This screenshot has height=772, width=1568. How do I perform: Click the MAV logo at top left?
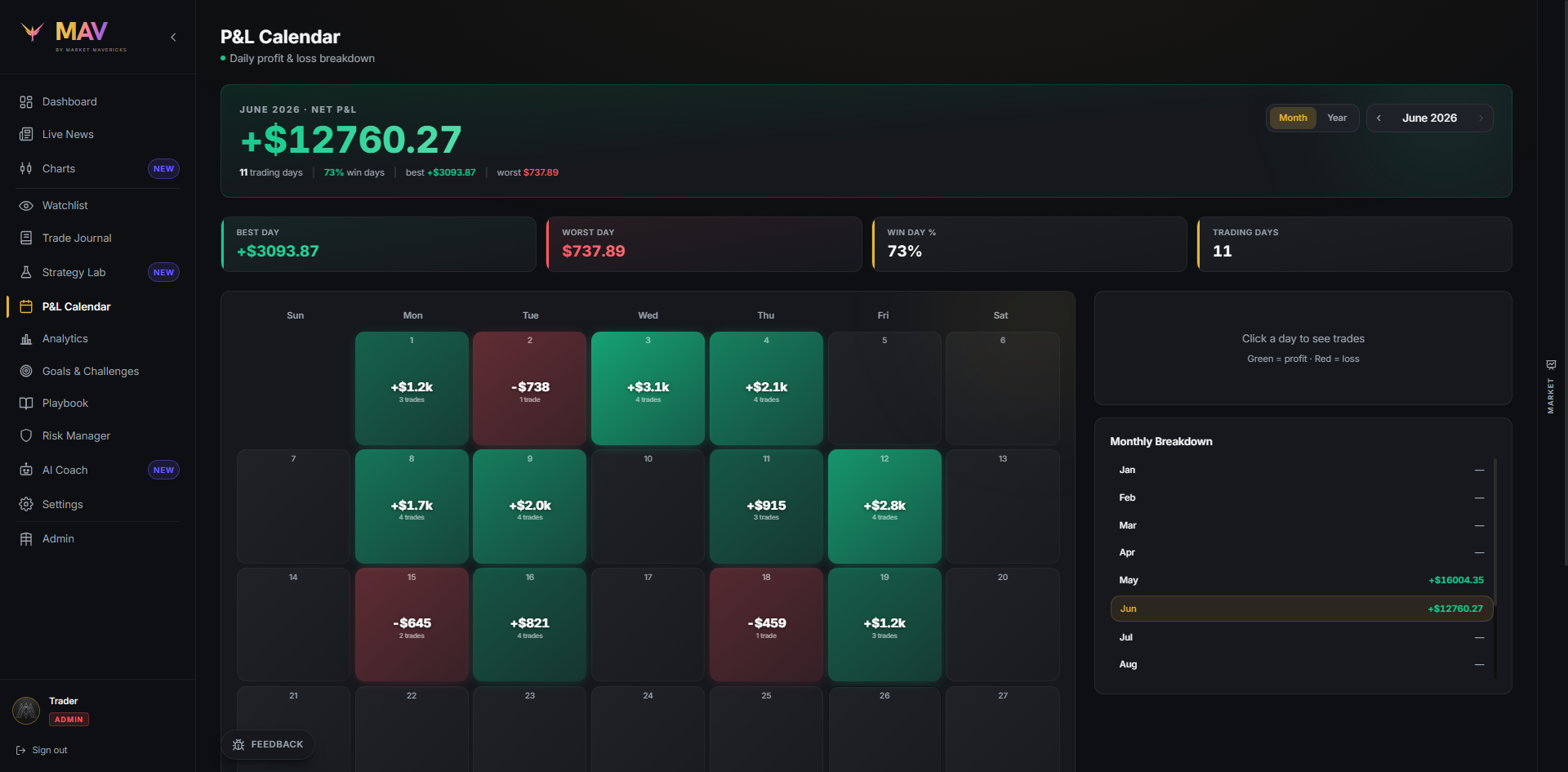click(x=74, y=35)
